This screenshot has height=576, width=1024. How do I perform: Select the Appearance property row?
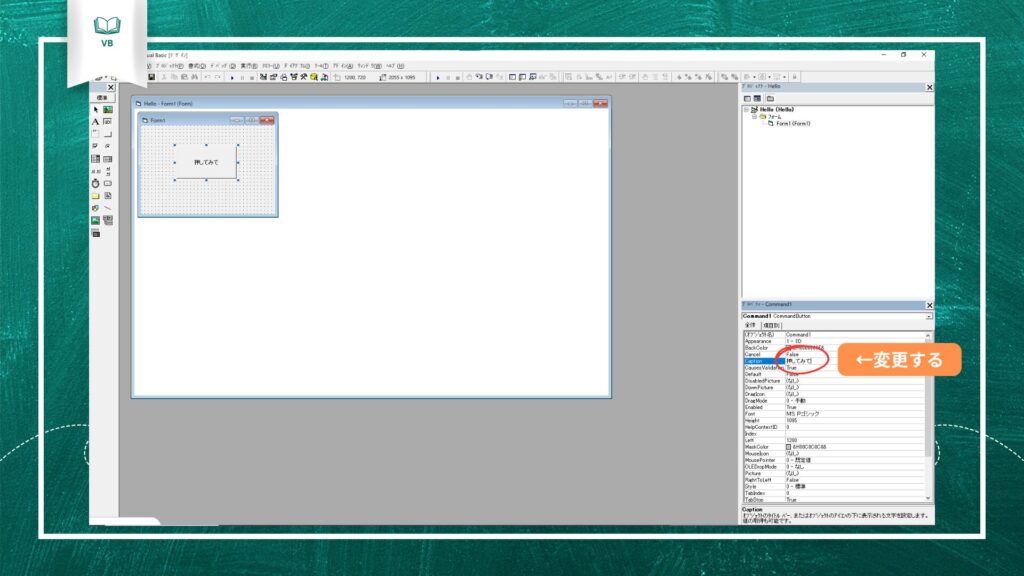[x=833, y=341]
